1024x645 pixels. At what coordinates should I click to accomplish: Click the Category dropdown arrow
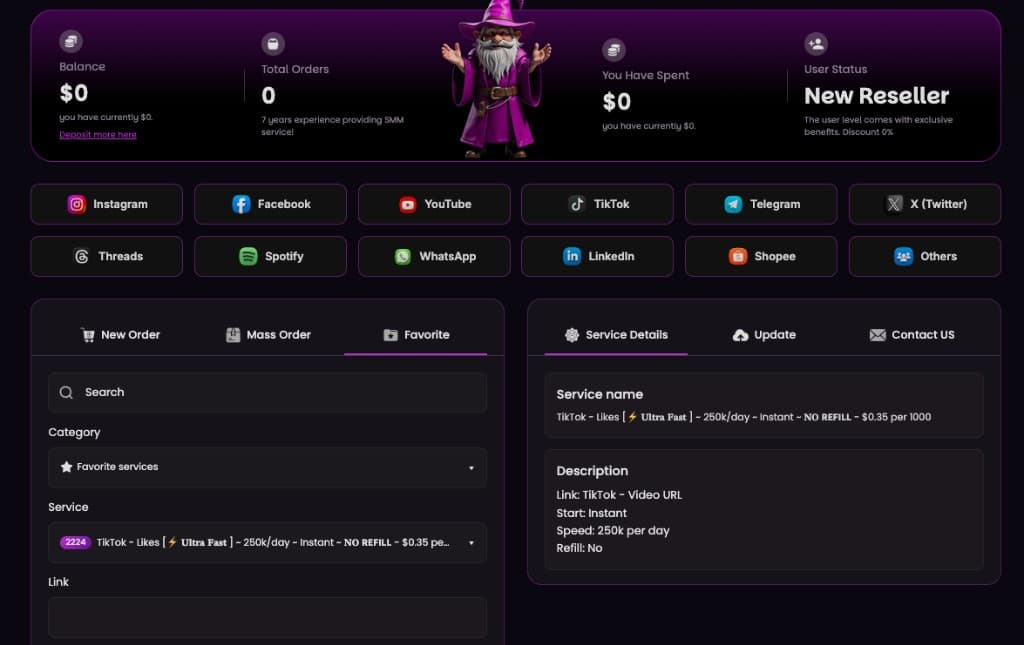pyautogui.click(x=471, y=468)
